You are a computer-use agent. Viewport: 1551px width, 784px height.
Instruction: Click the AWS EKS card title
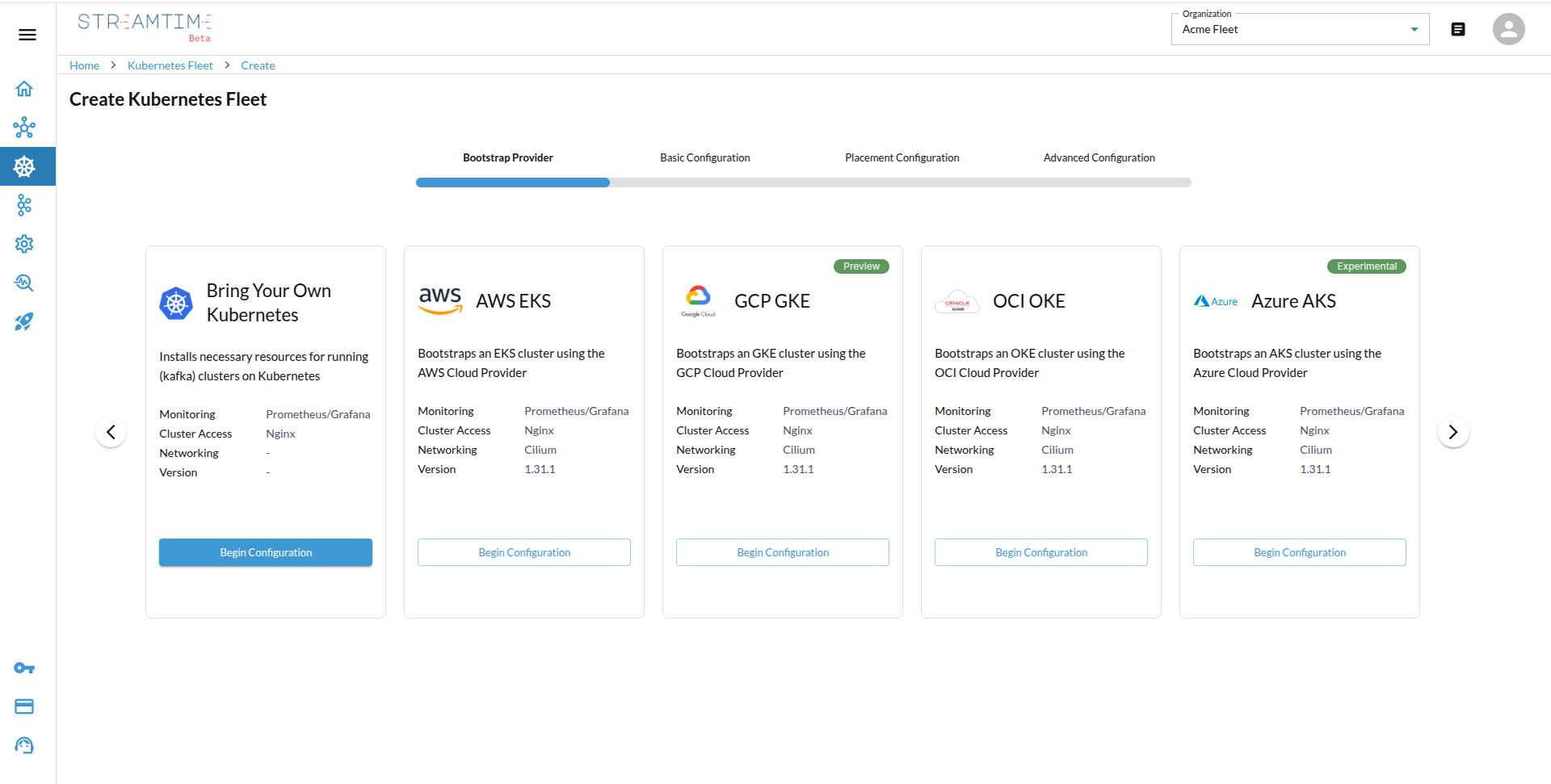pos(514,301)
